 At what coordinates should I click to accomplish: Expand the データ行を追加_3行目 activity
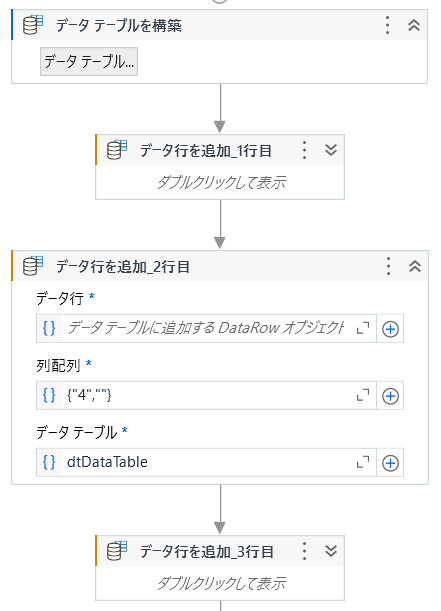(x=331, y=551)
